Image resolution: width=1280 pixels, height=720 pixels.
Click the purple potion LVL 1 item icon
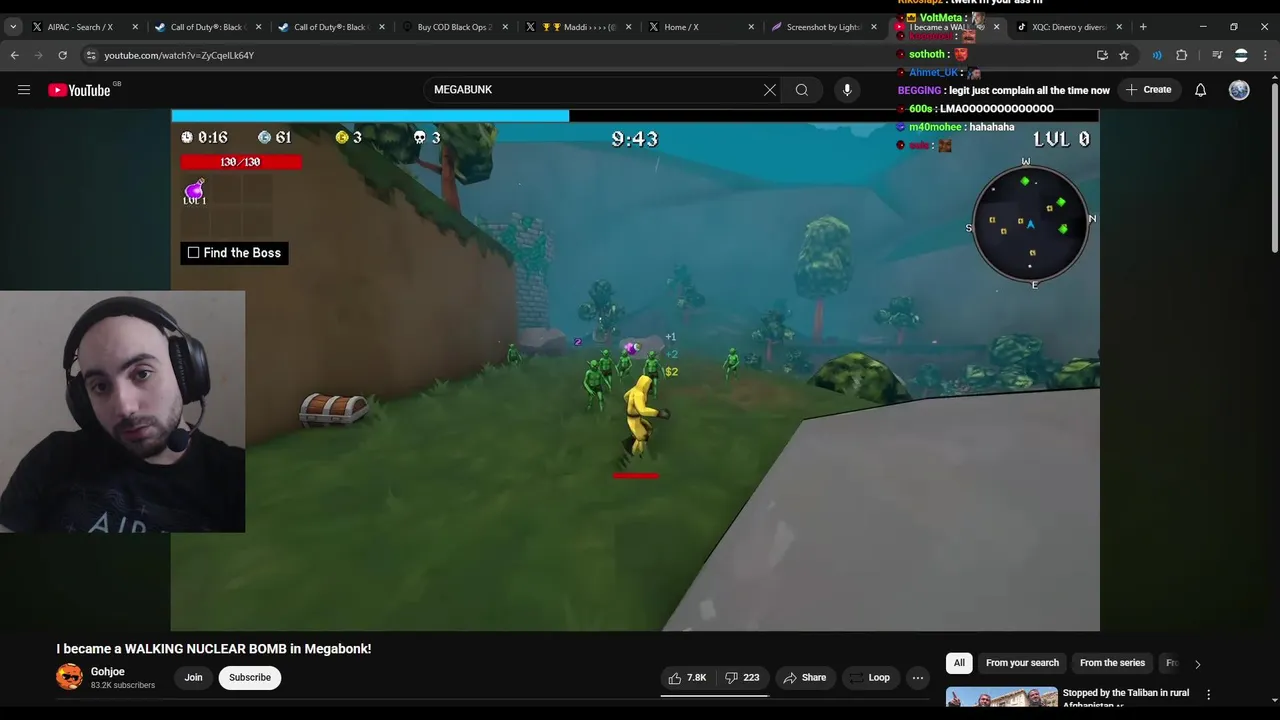pos(194,192)
